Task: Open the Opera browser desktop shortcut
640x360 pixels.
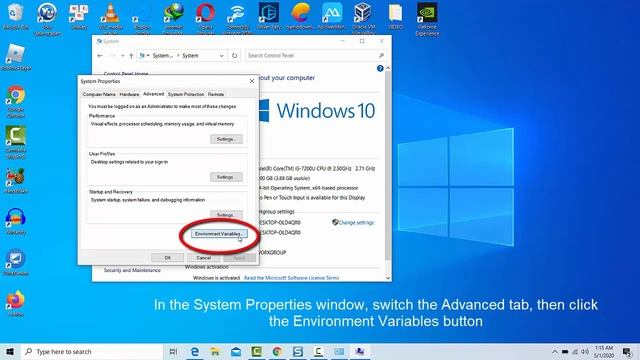Action: click(205, 17)
